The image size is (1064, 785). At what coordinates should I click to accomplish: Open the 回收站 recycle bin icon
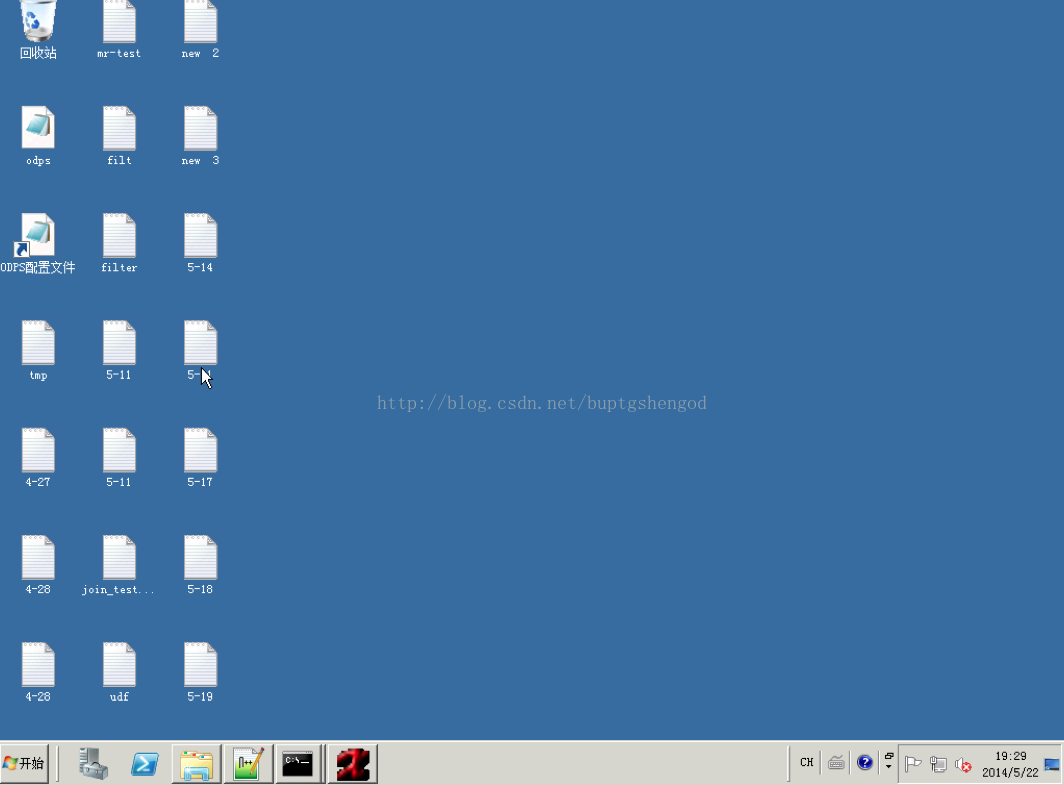pyautogui.click(x=37, y=28)
